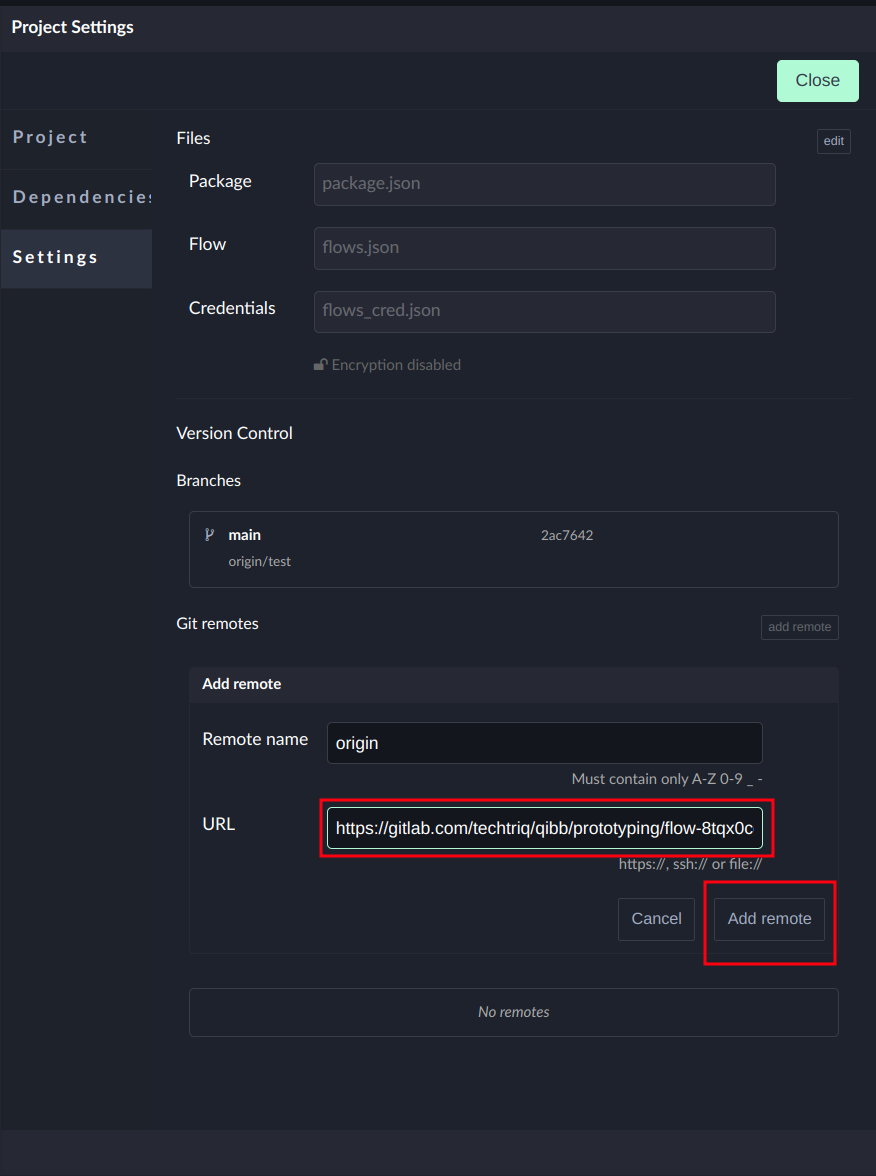The height and width of the screenshot is (1176, 876).
Task: Click the origin/test upstream label
Action: (259, 561)
